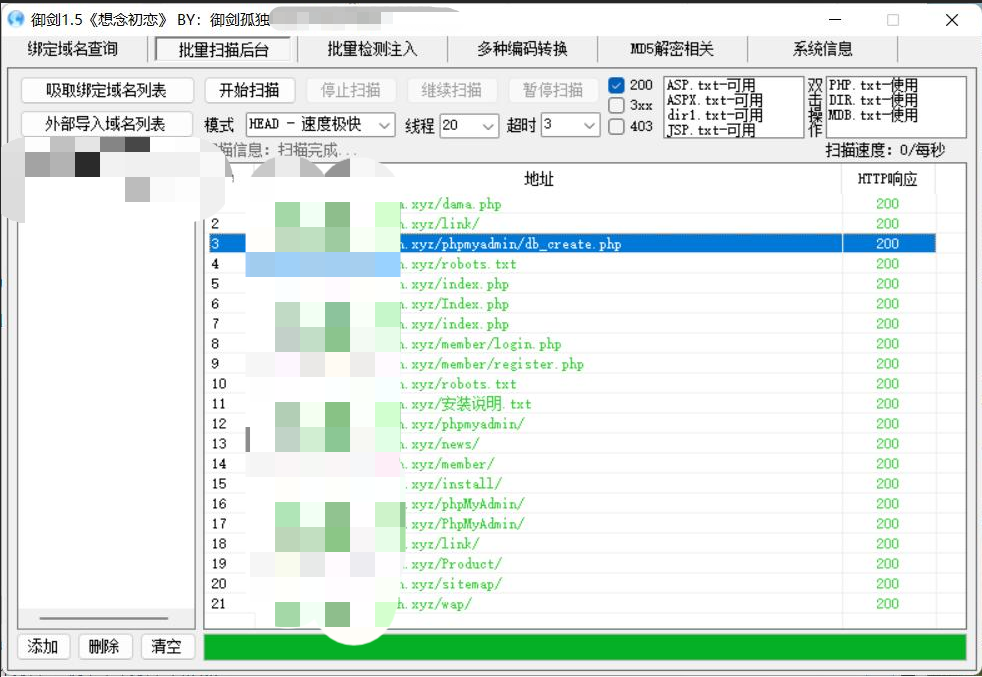Open the 系统信息 tab

(822, 49)
